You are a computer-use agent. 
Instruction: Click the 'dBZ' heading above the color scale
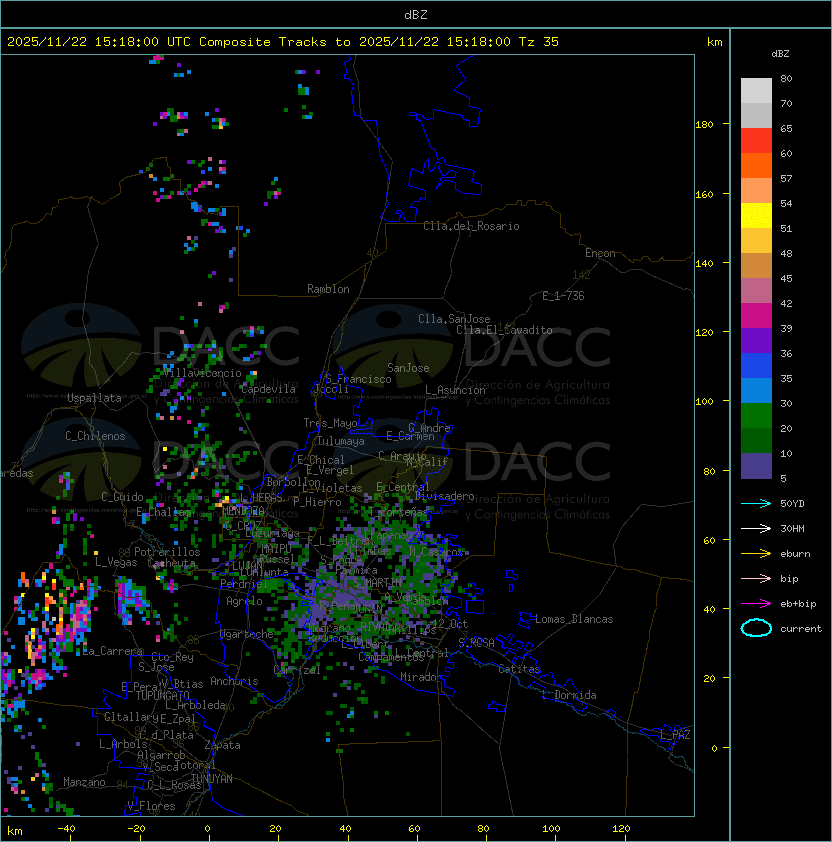point(780,54)
